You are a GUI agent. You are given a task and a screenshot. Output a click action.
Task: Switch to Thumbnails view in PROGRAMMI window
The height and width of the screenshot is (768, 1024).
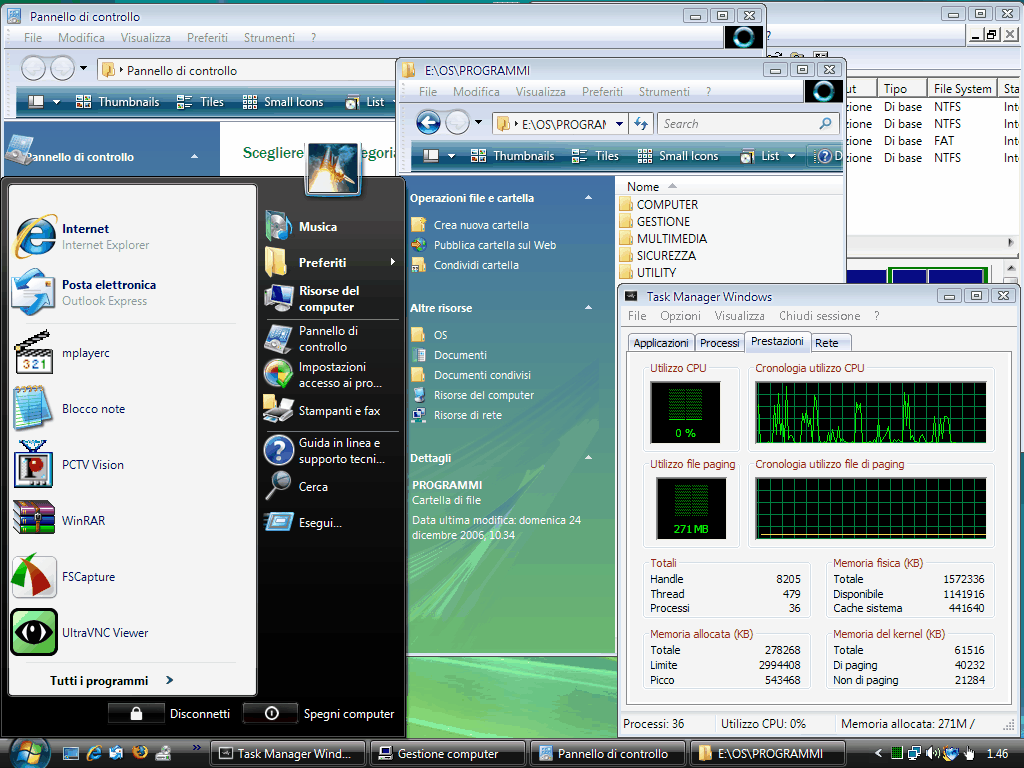[x=513, y=155]
